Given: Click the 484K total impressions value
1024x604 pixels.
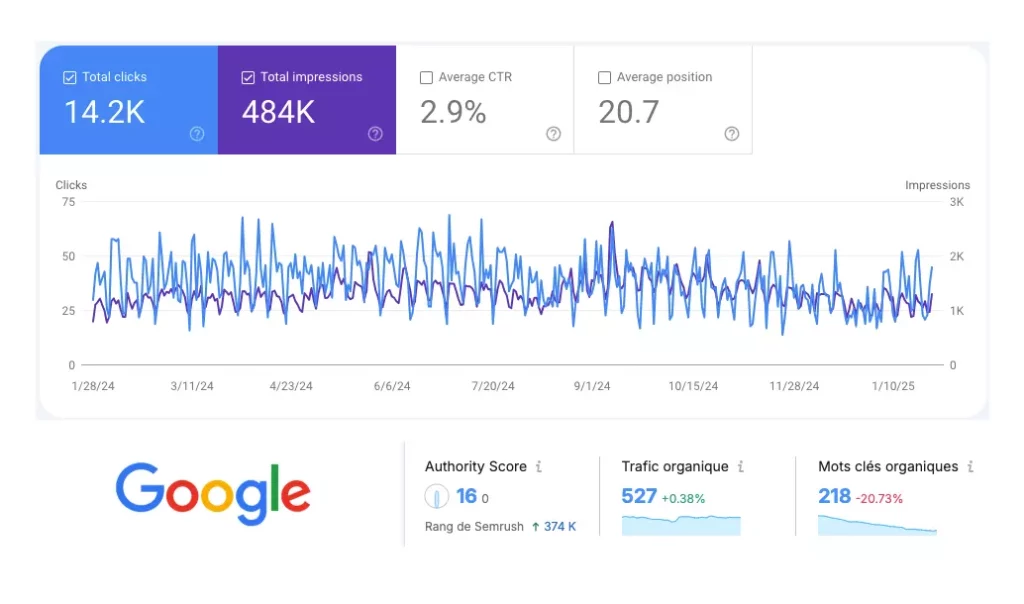Looking at the screenshot, I should (278, 112).
